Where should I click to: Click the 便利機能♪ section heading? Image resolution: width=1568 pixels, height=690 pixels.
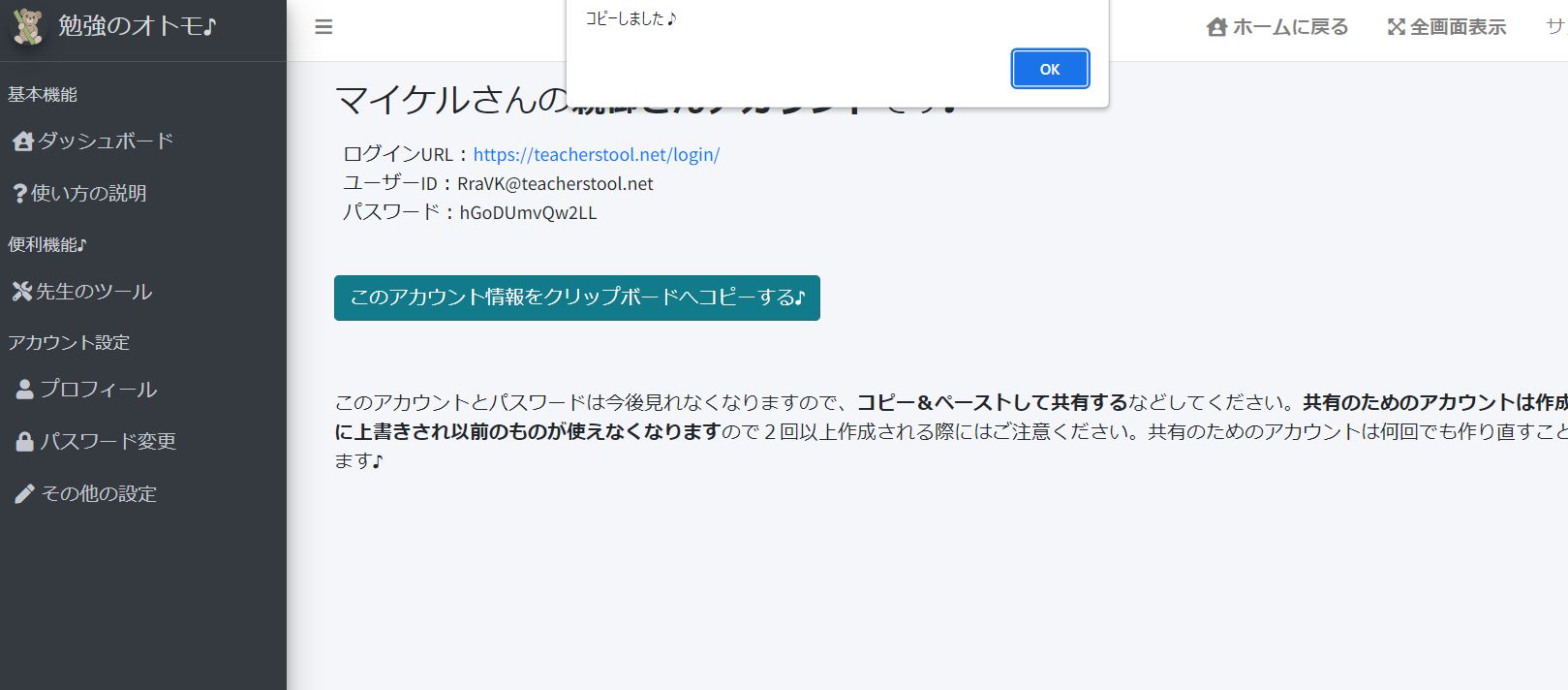pyautogui.click(x=47, y=245)
